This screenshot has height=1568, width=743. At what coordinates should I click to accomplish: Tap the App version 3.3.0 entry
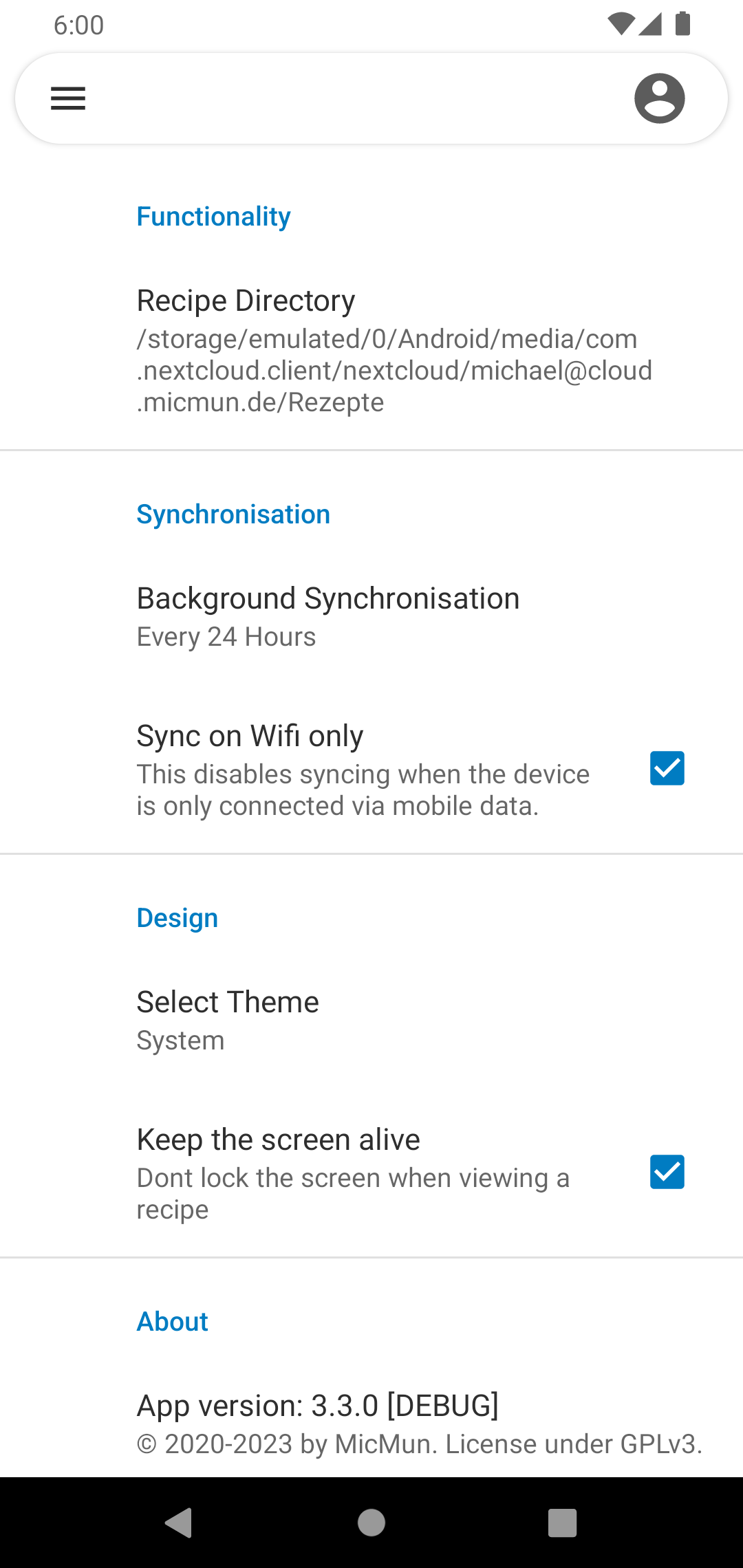click(x=371, y=1422)
